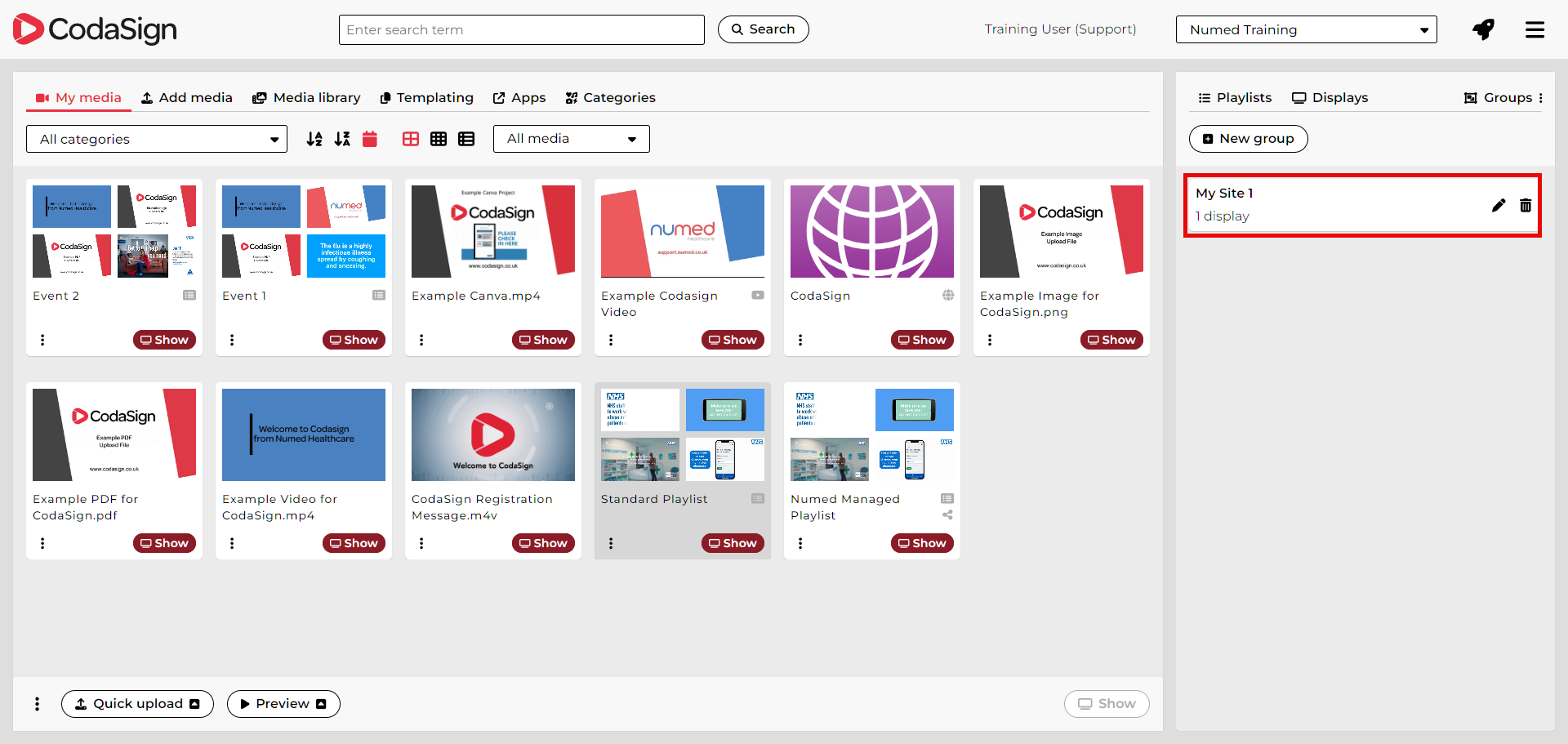
Task: Switch to the Media library tab
Action: [306, 97]
